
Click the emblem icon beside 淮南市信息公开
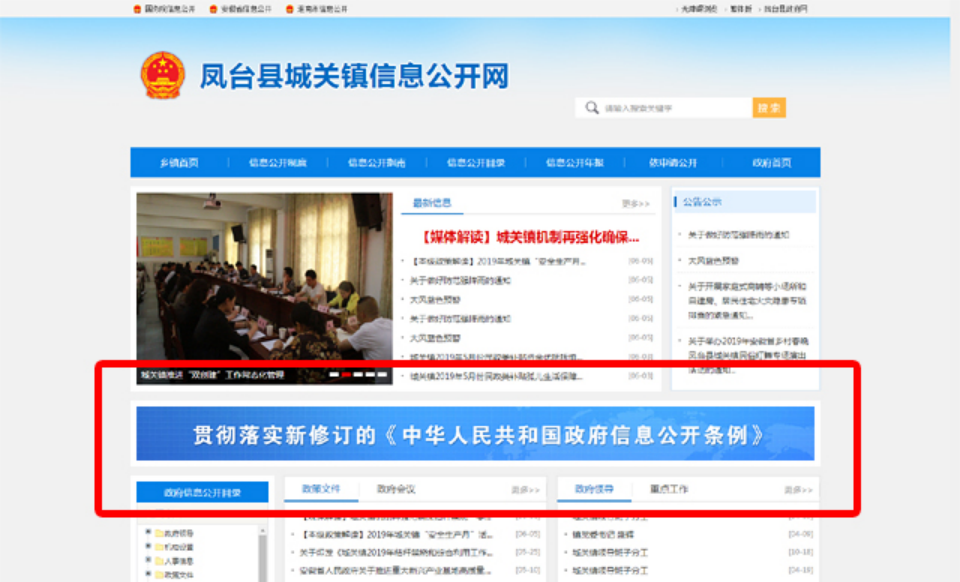[x=289, y=9]
